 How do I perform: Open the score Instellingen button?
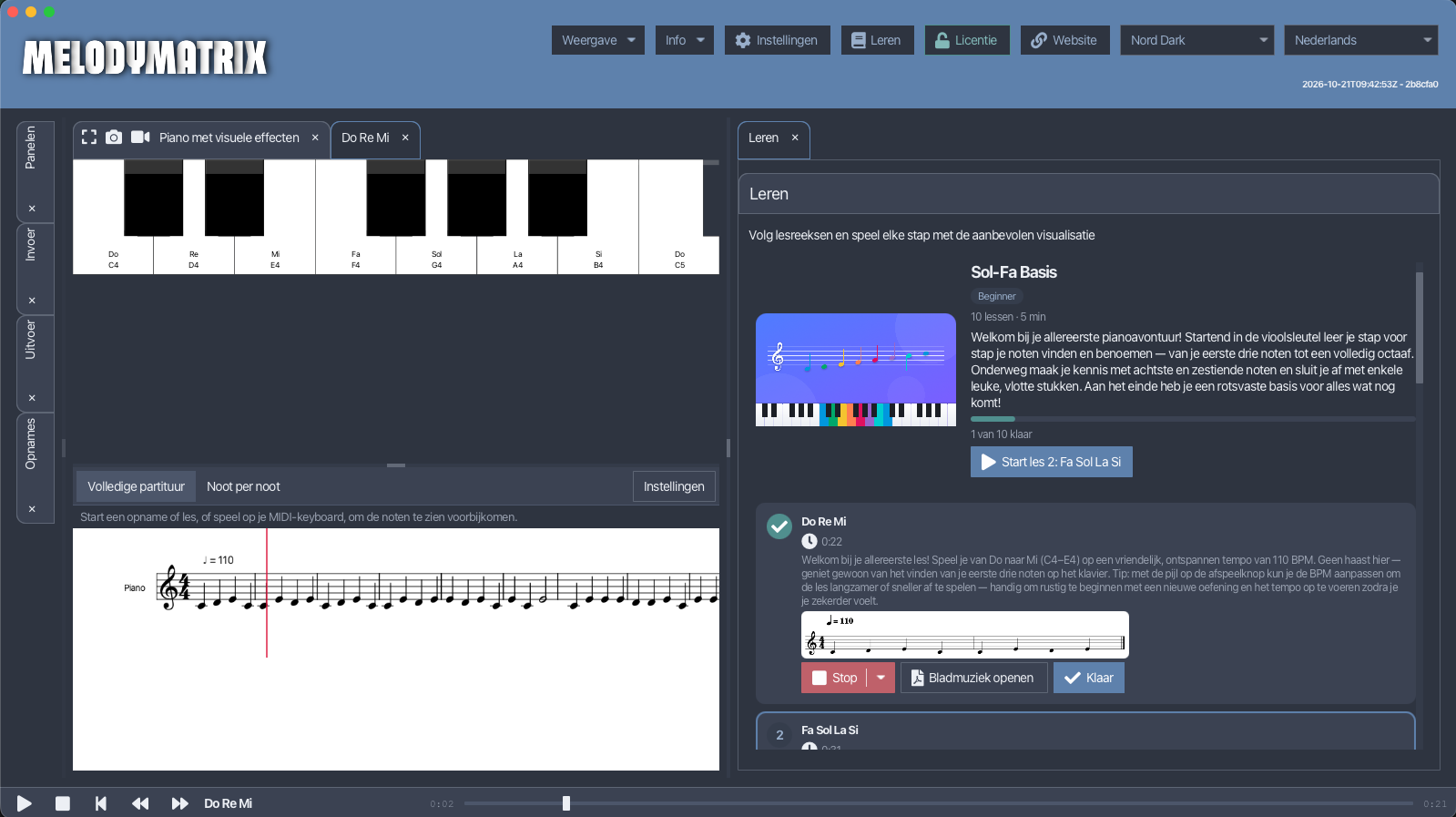pos(674,486)
